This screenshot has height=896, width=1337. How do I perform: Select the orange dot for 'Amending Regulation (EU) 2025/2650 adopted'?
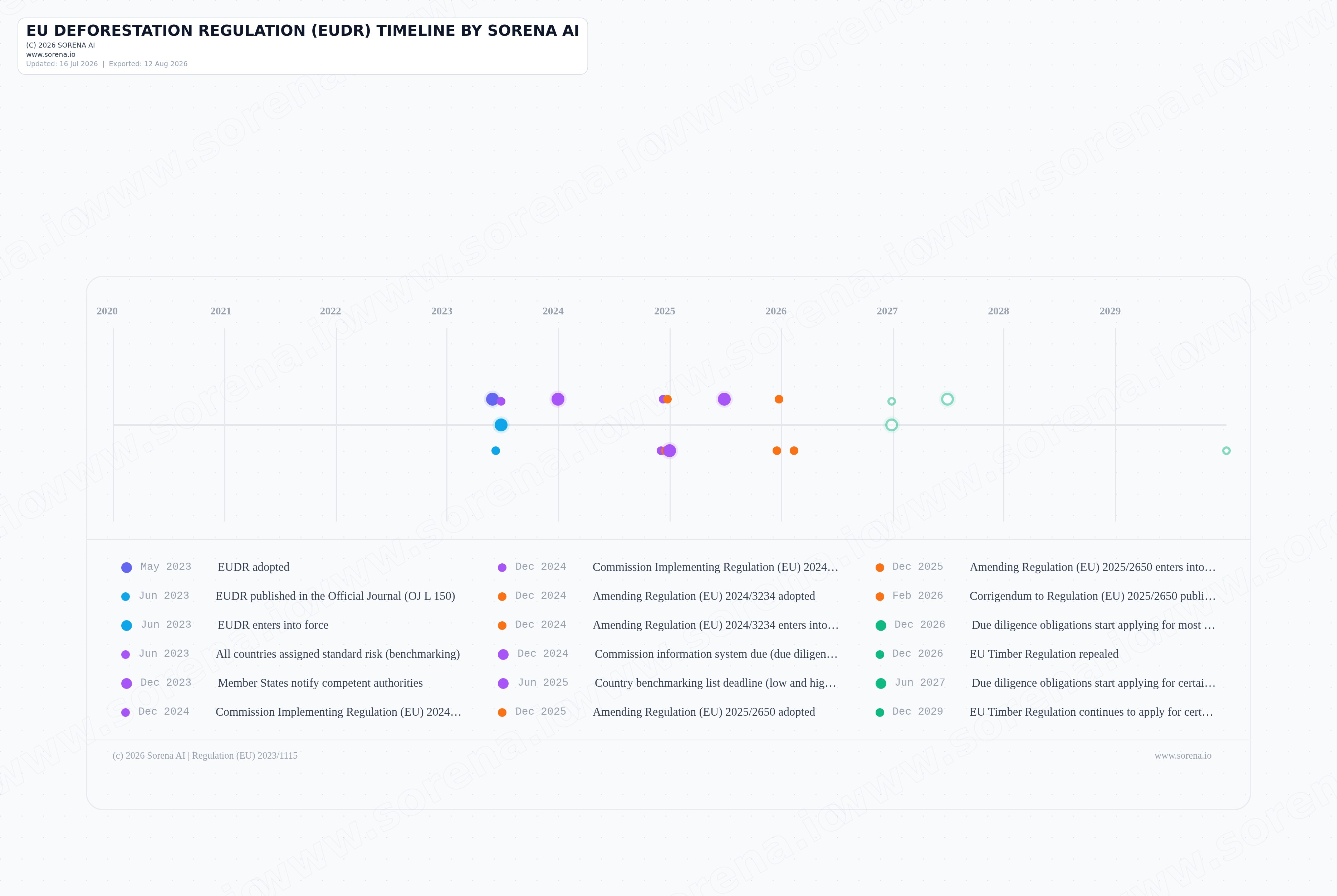pos(502,713)
